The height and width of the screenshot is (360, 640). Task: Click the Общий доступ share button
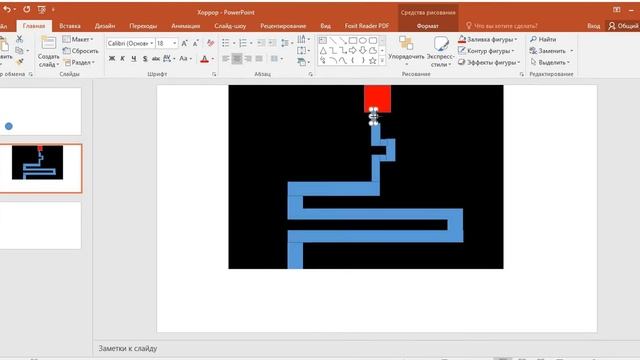623,26
